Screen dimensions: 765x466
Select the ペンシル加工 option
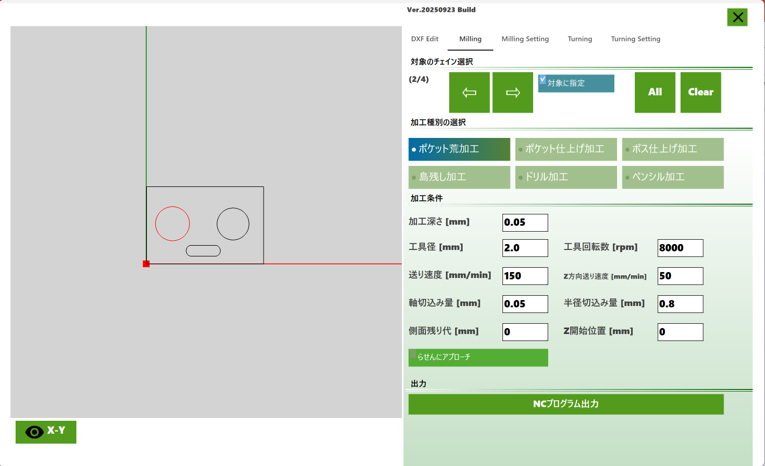[672, 177]
